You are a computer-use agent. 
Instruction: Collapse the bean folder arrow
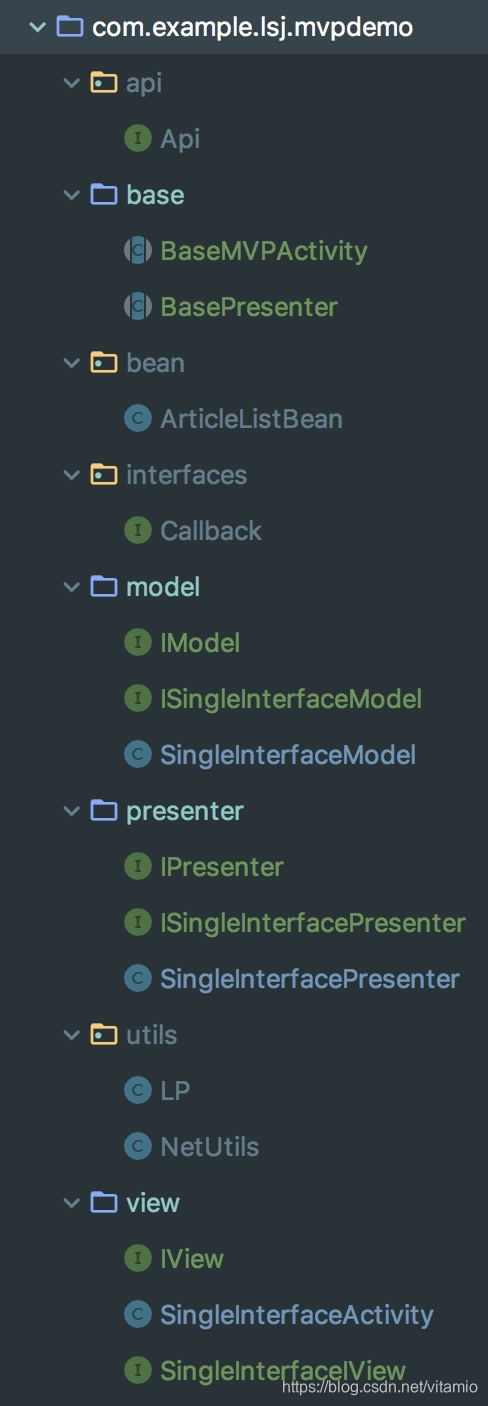(71, 362)
